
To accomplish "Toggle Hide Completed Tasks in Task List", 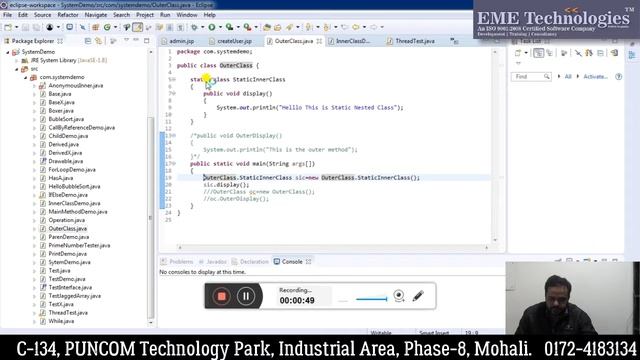I will pyautogui.click(x=578, y=53).
